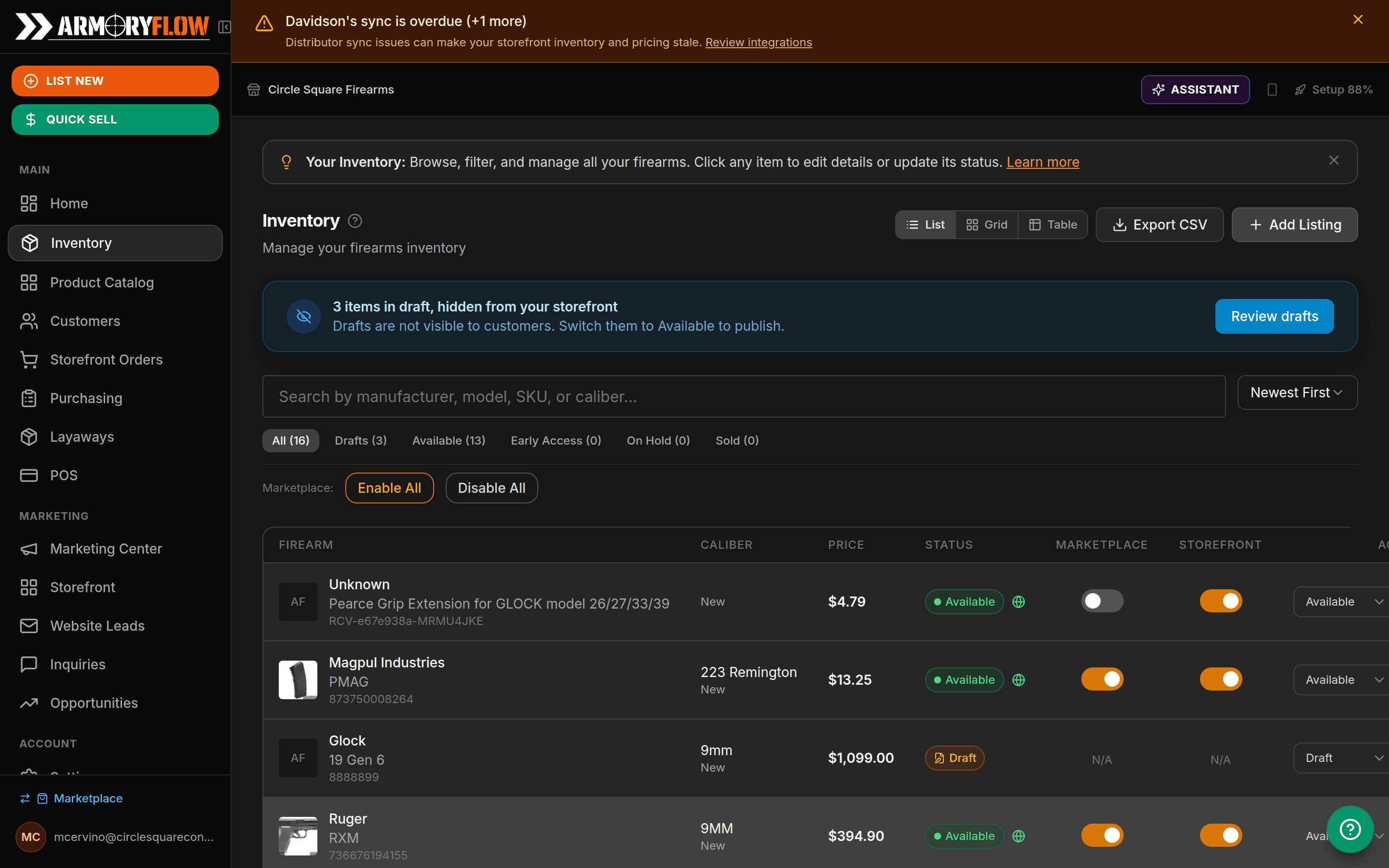Open the Assistant panel
This screenshot has width=1389, height=868.
coord(1195,90)
